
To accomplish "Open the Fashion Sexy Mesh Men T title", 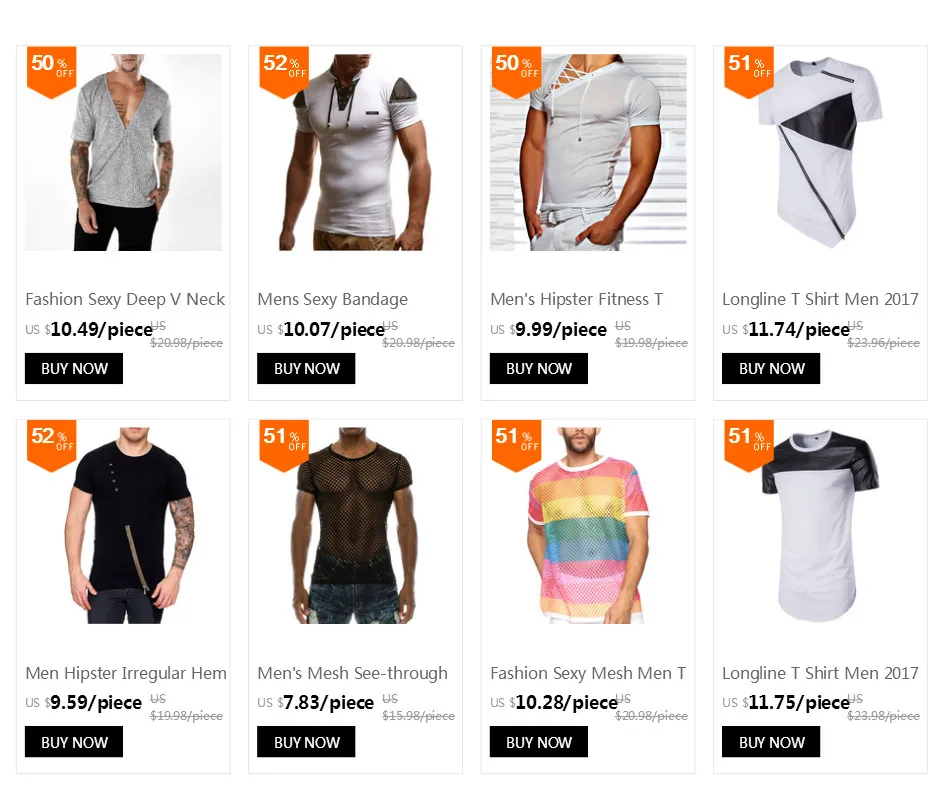I will click(588, 673).
